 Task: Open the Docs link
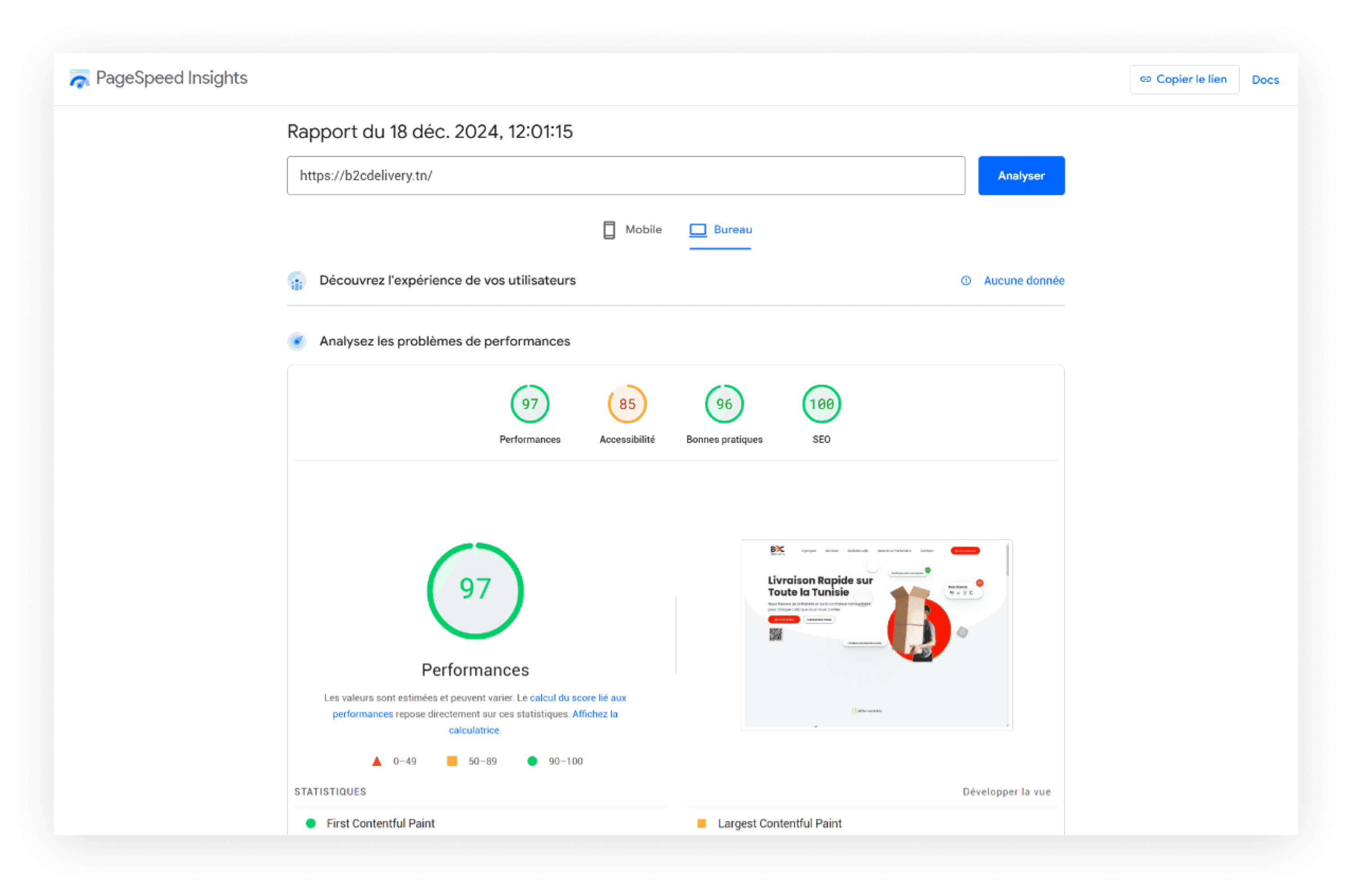(1264, 80)
